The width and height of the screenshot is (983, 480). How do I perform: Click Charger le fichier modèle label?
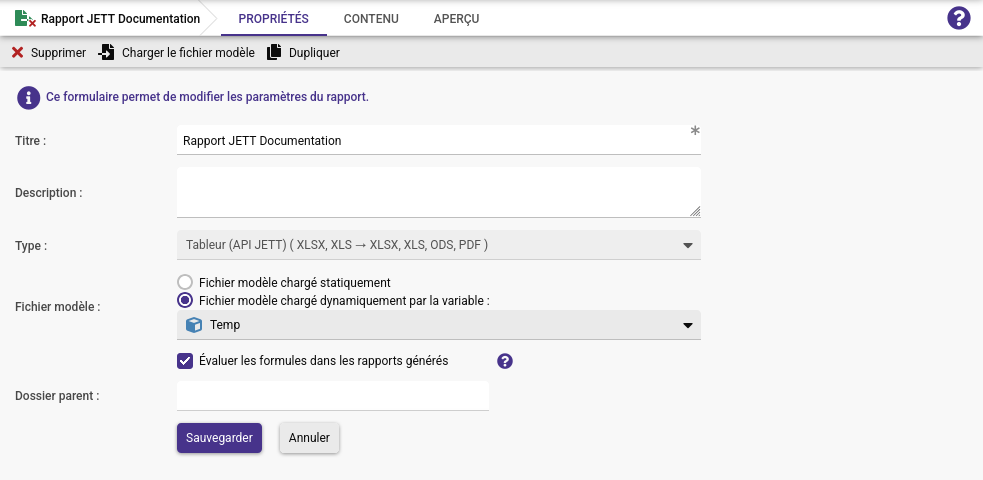188,53
